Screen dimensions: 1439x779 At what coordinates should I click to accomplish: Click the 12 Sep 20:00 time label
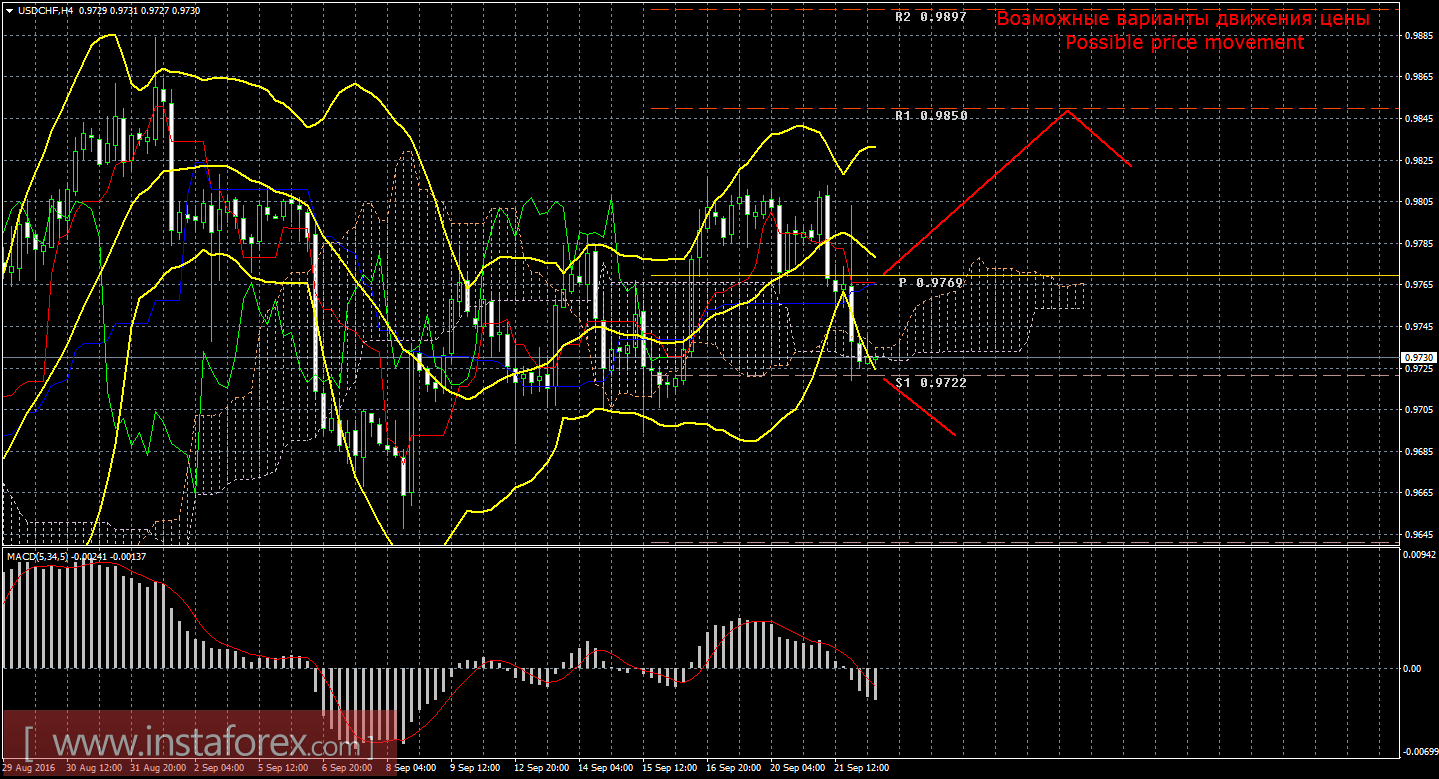pyautogui.click(x=541, y=769)
